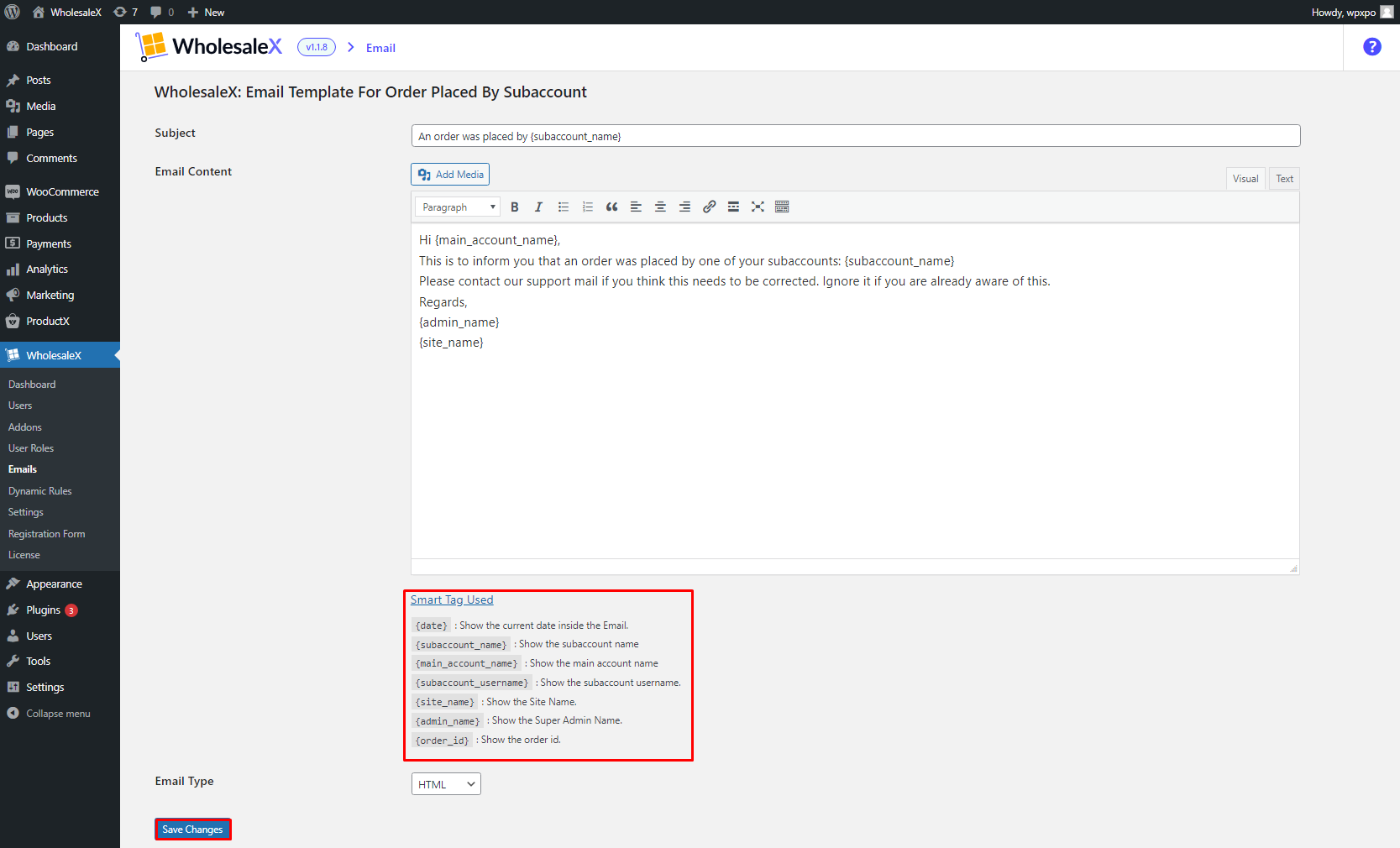
Task: Visit WholesaleX site name in admin bar
Action: 67,12
